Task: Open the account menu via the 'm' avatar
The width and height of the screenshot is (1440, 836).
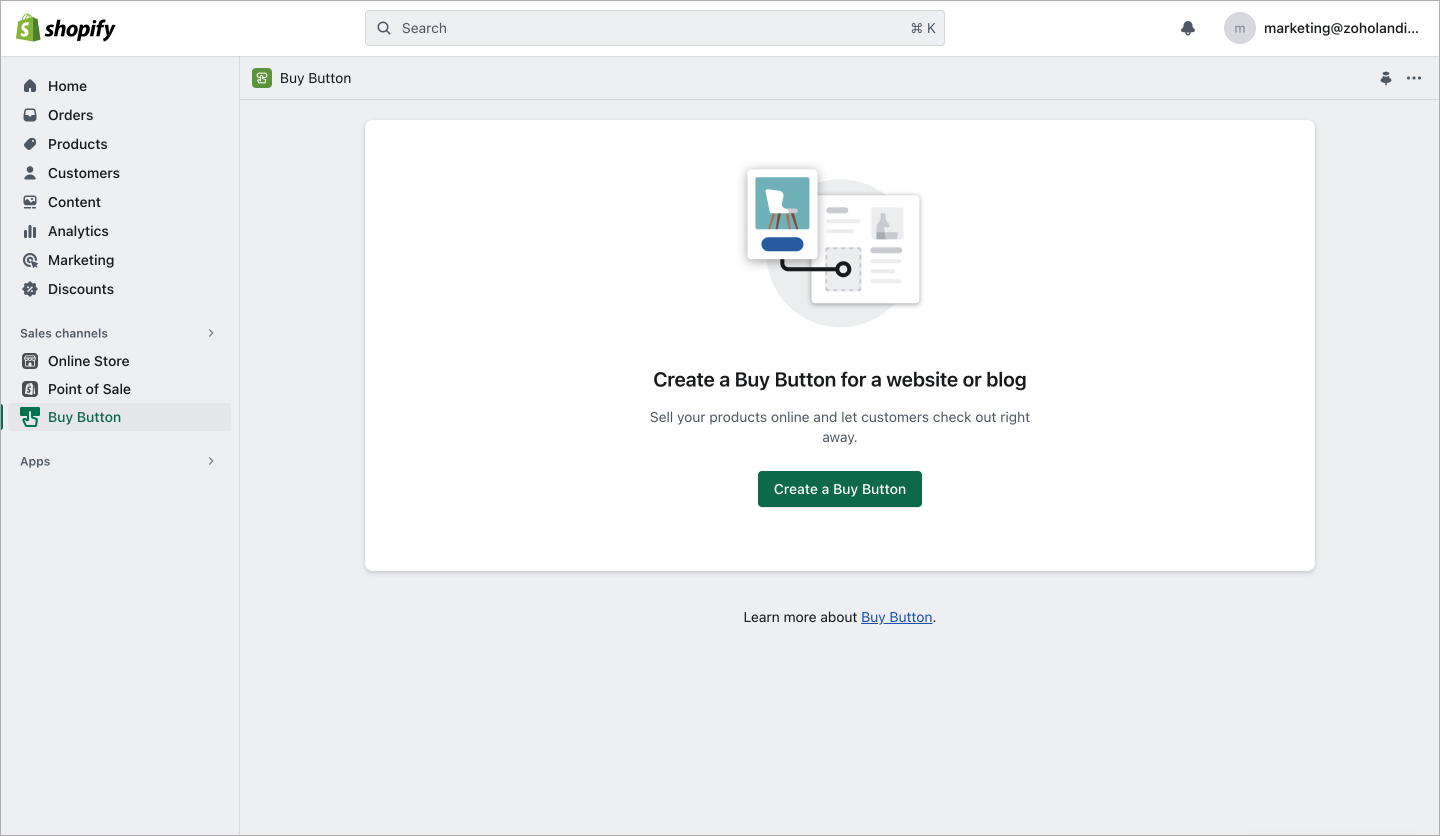Action: point(1240,28)
